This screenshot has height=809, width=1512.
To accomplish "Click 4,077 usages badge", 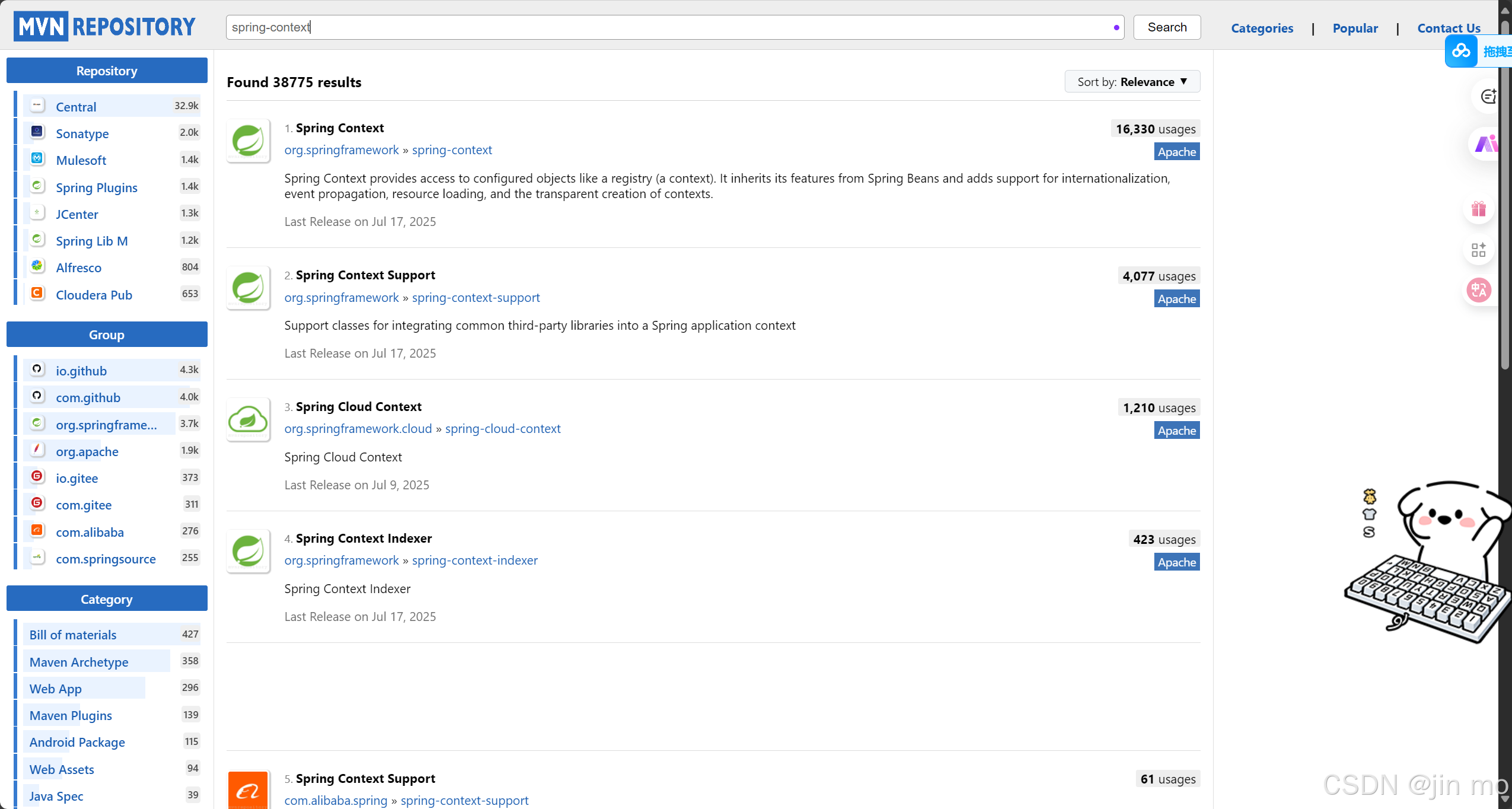I will pos(1159,276).
